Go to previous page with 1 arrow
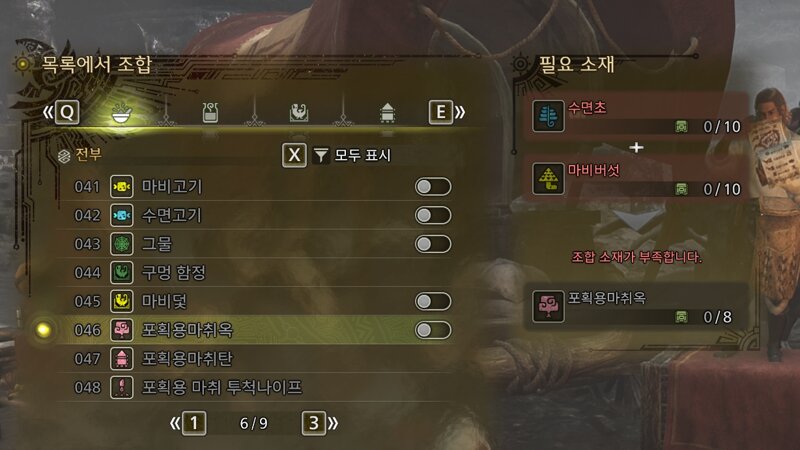 tap(188, 423)
